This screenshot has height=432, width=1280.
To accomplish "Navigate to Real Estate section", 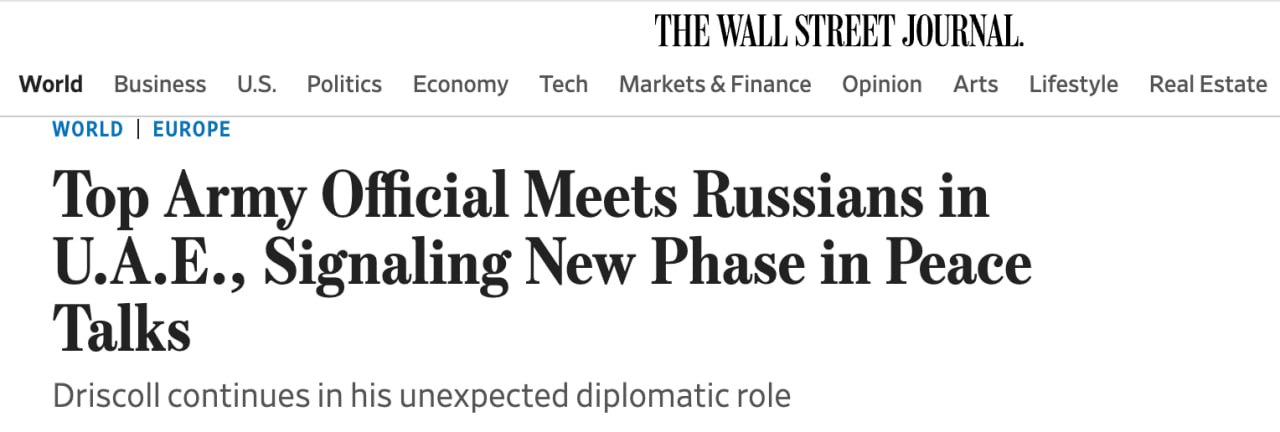I will click(1208, 84).
